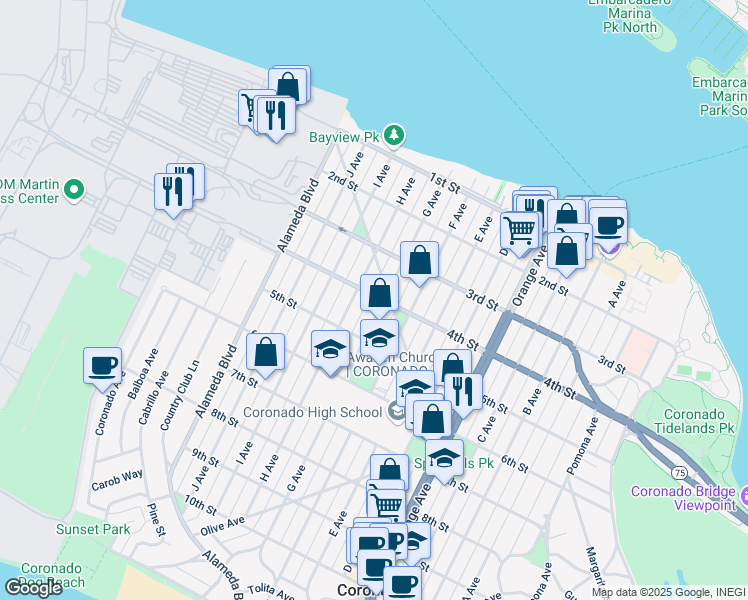748x600 pixels.
Task: Click the Country Club Ln label
Action: [x=179, y=395]
